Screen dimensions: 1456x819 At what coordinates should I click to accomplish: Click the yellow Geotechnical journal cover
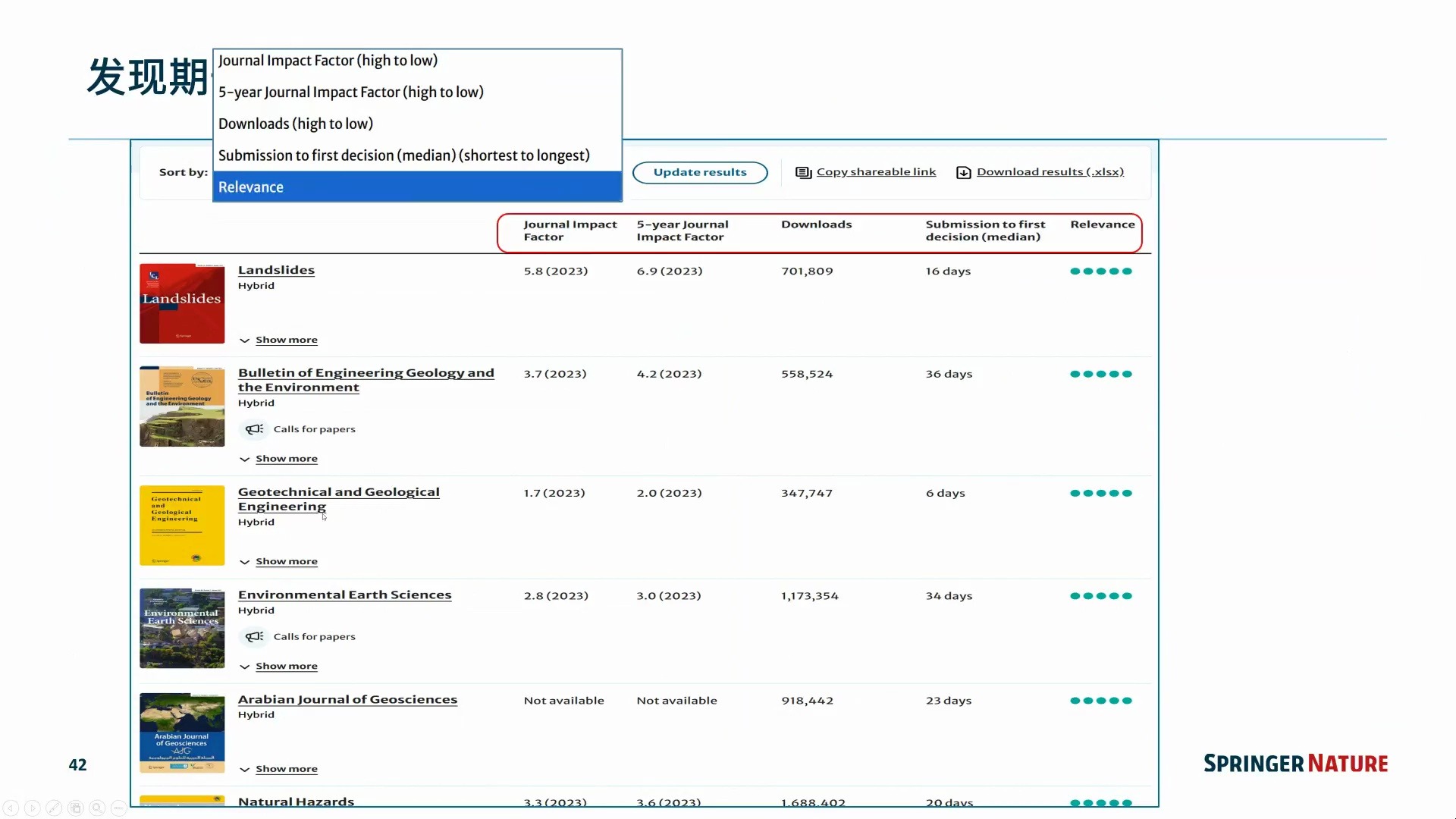(182, 526)
